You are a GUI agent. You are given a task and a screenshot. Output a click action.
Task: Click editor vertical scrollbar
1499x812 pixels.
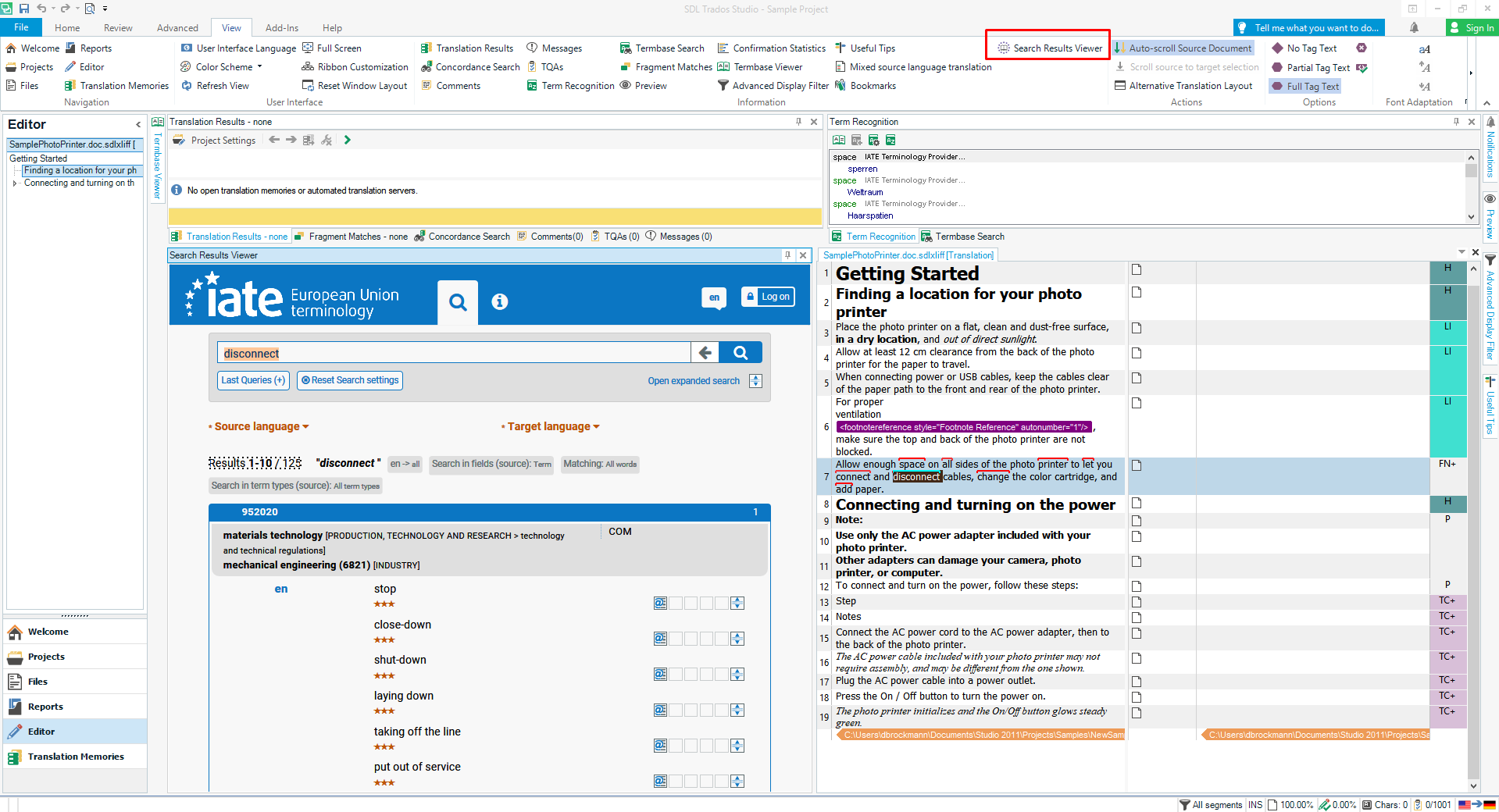coord(1473,527)
